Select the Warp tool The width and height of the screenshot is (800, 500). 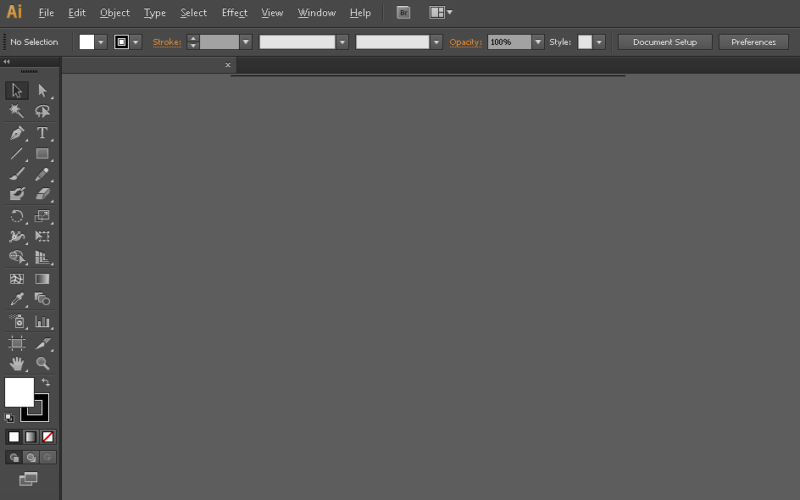[x=17, y=236]
